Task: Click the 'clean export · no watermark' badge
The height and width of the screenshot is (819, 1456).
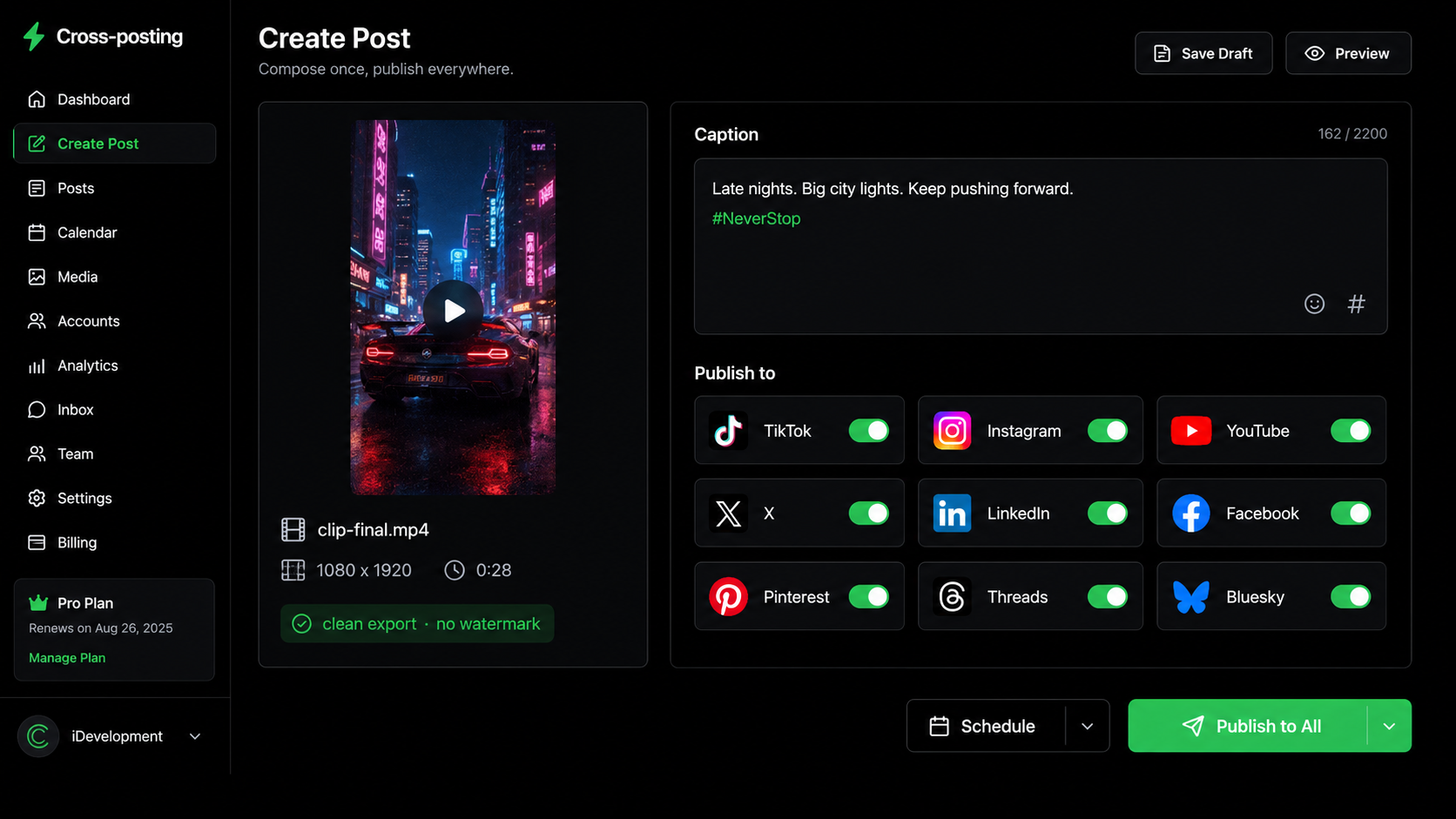Action: click(417, 624)
